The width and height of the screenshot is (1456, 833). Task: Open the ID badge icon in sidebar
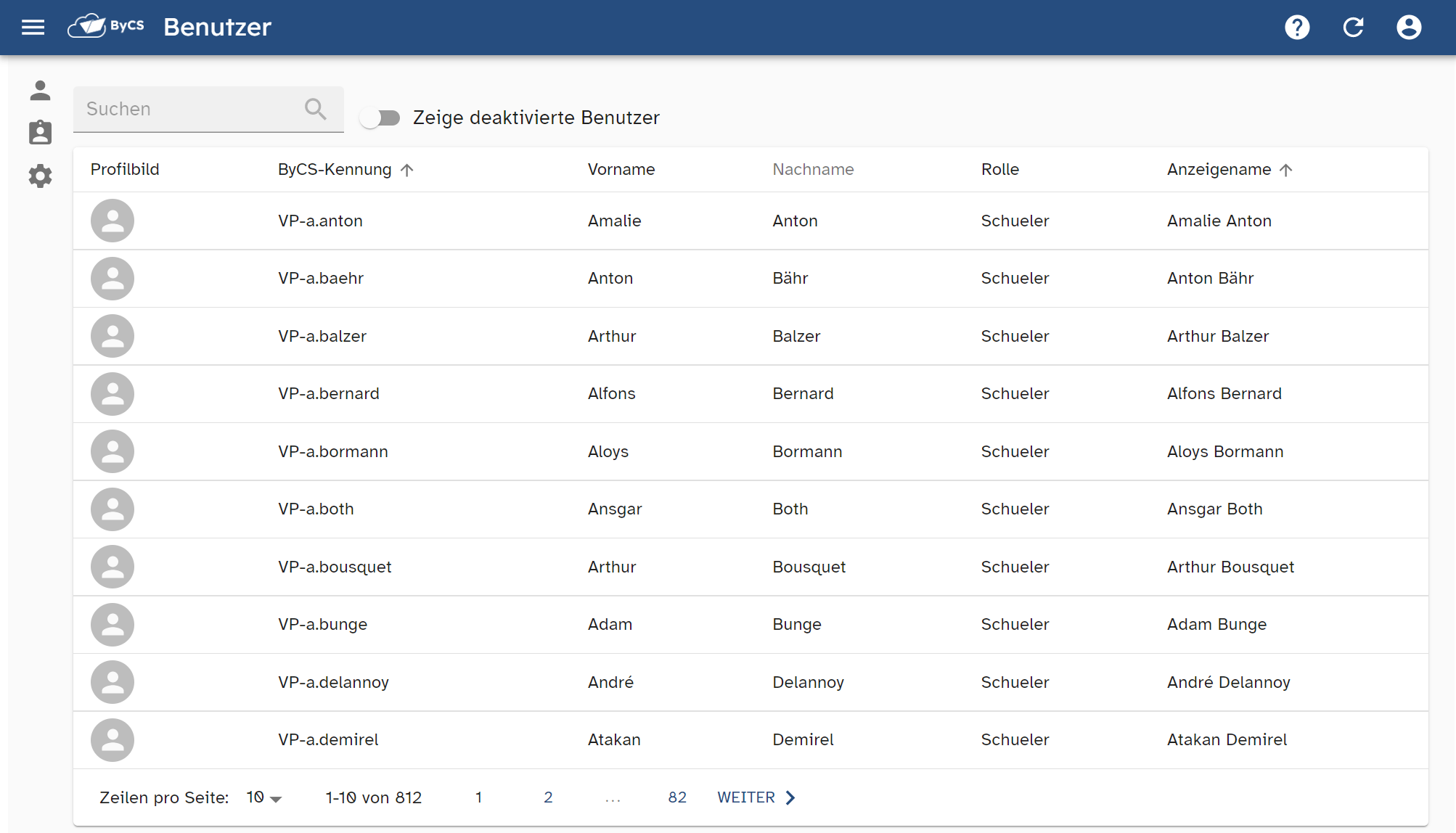tap(40, 133)
